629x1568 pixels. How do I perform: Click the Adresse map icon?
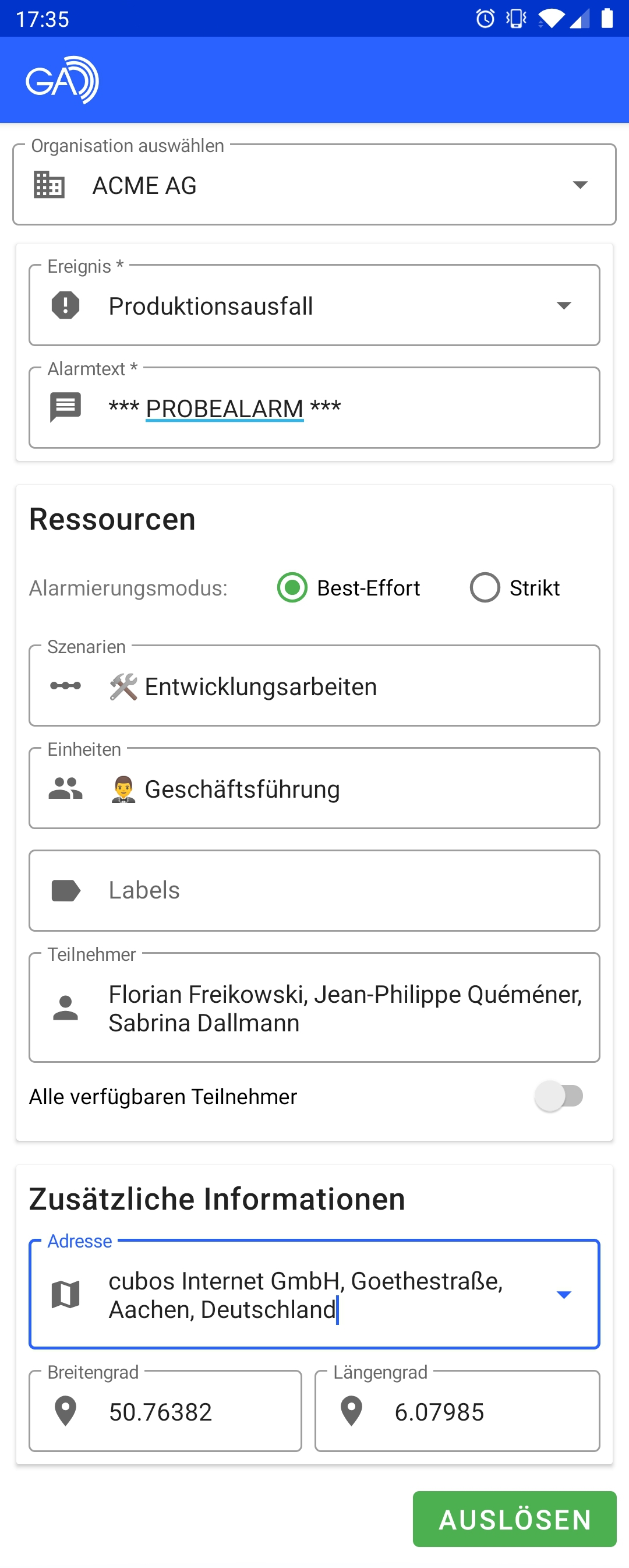tap(66, 1294)
